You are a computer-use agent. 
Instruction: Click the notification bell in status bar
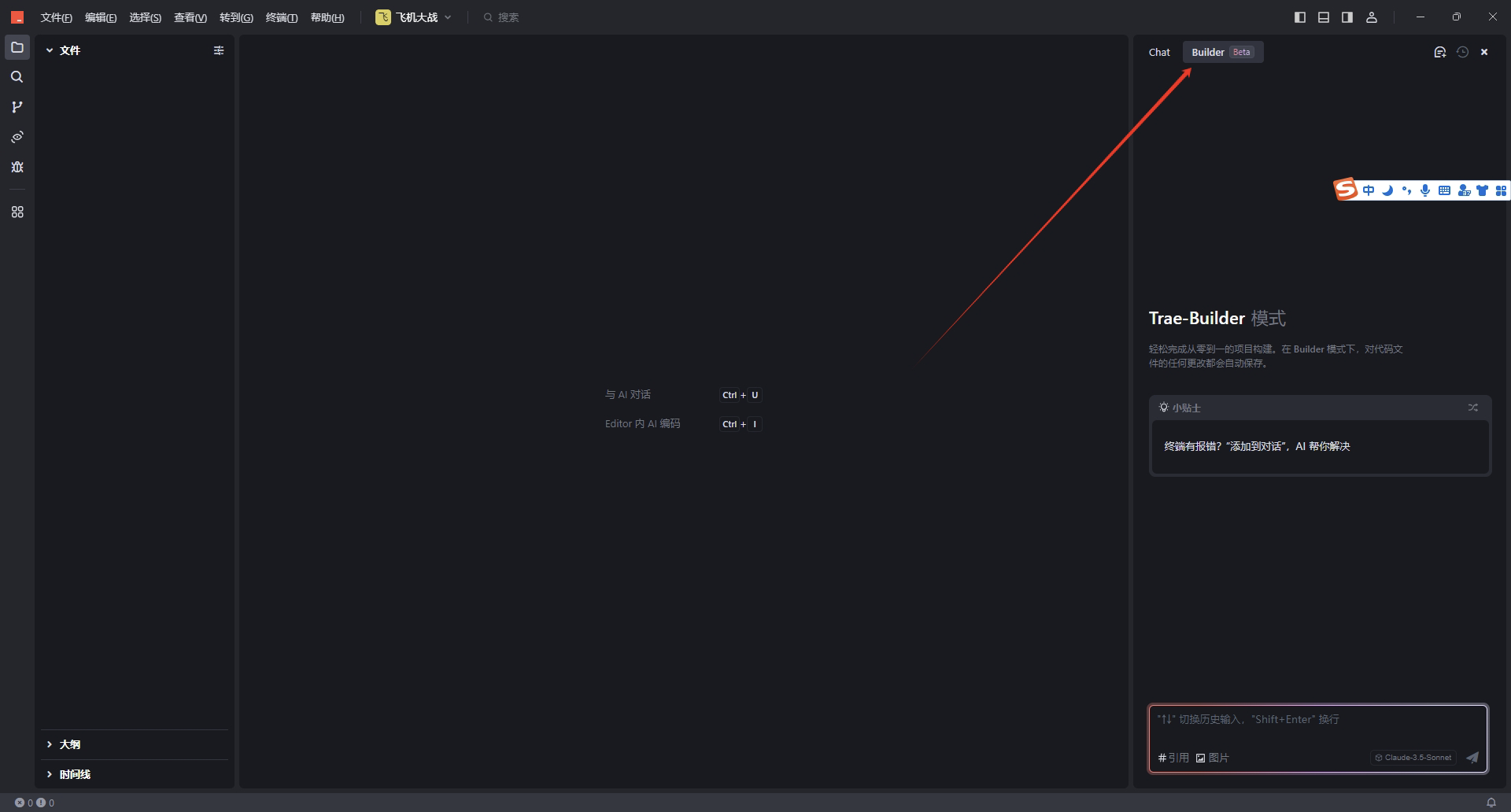1491,803
